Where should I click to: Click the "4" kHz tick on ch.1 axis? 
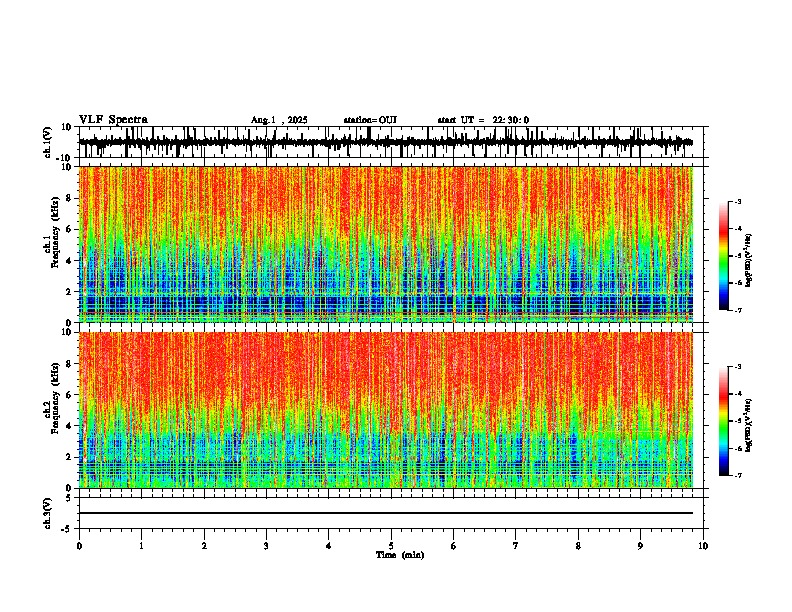coord(69,261)
